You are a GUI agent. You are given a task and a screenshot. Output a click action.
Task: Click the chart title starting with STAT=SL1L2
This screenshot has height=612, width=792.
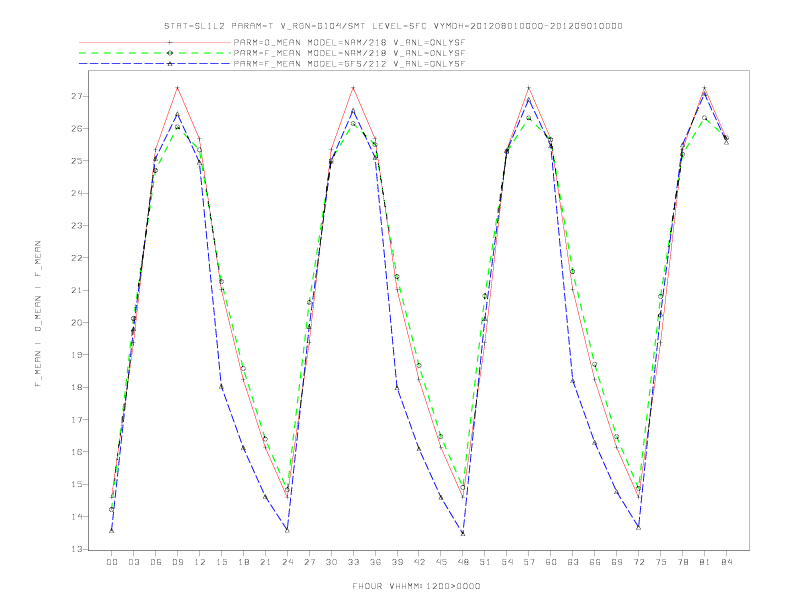(393, 26)
